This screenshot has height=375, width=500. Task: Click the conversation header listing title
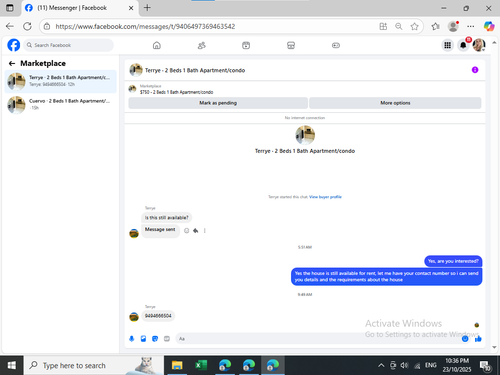pos(195,70)
